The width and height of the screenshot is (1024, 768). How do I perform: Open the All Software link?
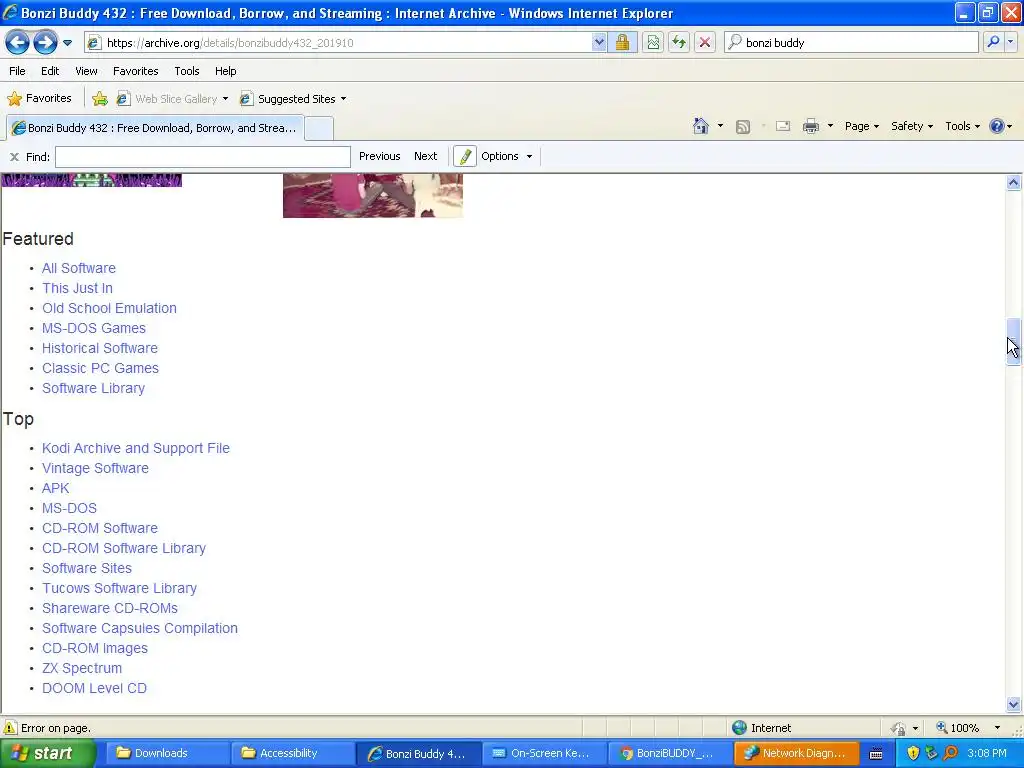(x=79, y=268)
